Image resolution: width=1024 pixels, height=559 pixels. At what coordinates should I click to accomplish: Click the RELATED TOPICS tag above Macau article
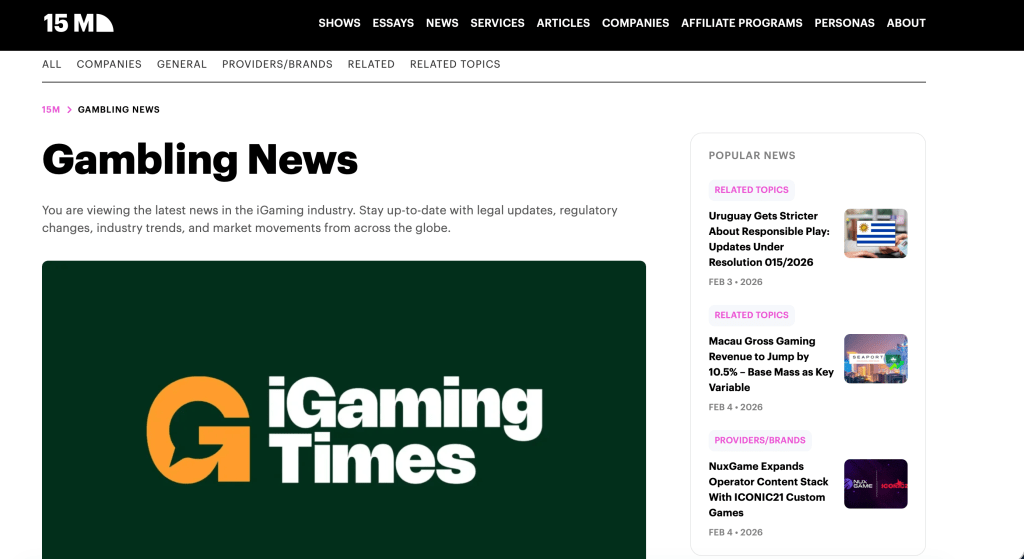[751, 315]
